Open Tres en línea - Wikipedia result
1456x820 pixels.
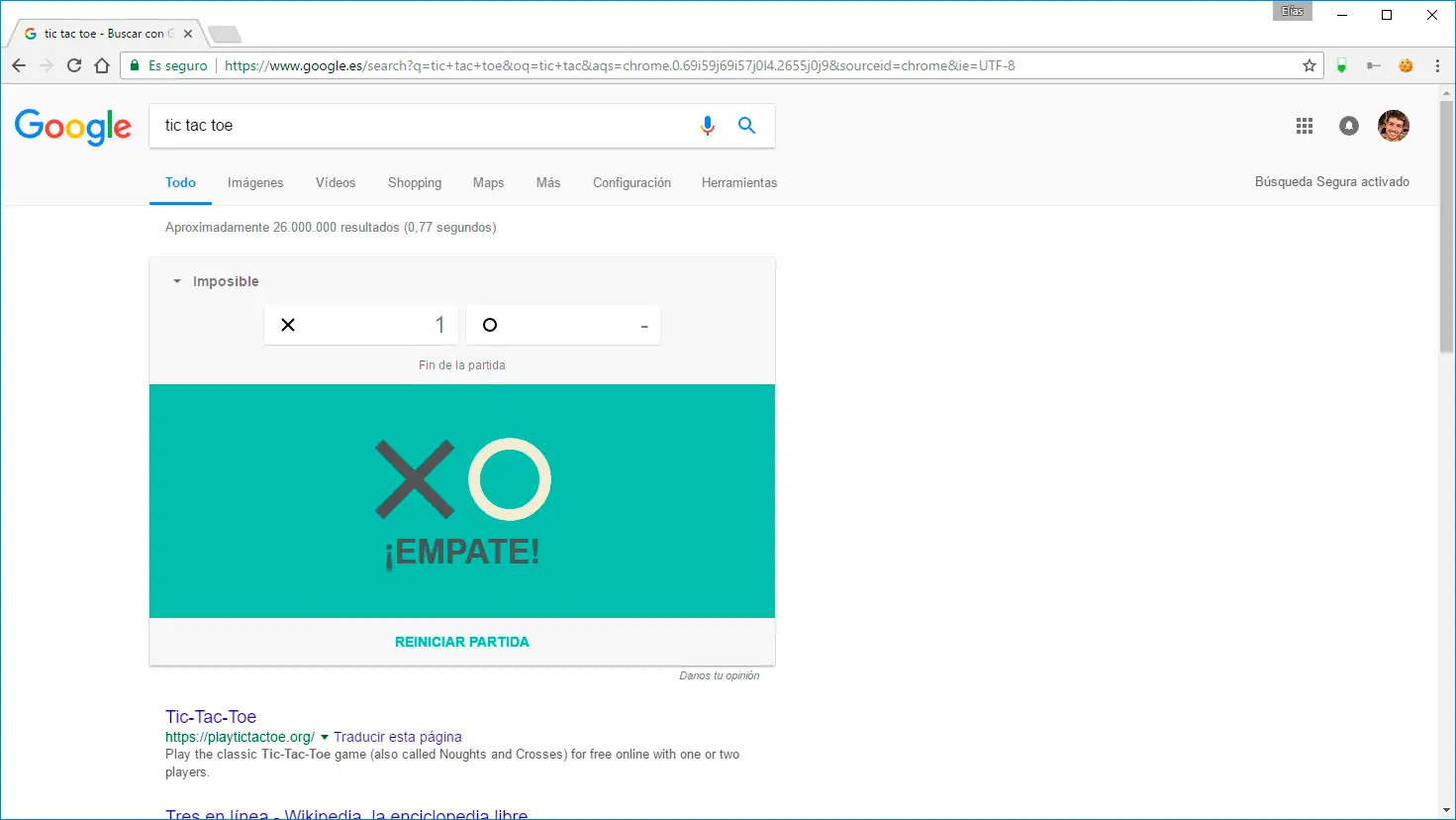click(x=346, y=814)
